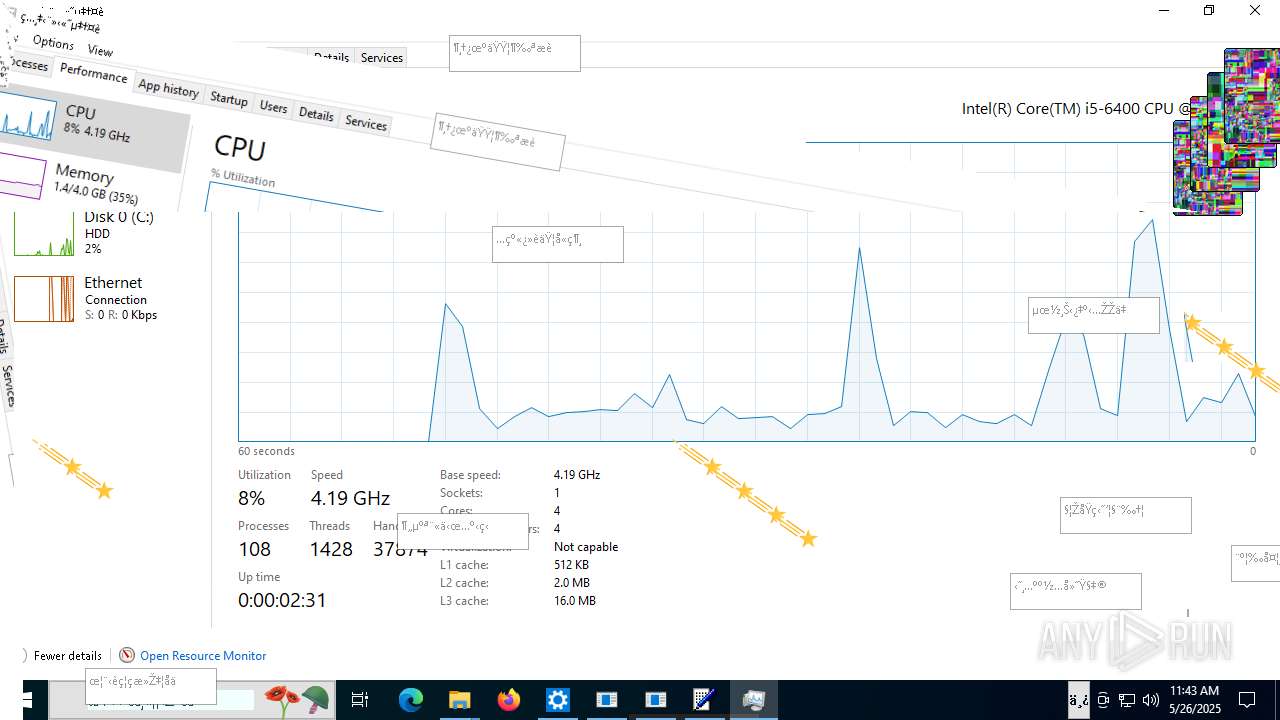Switch to the Performance tab
Image resolution: width=1280 pixels, height=720 pixels.
tap(93, 72)
